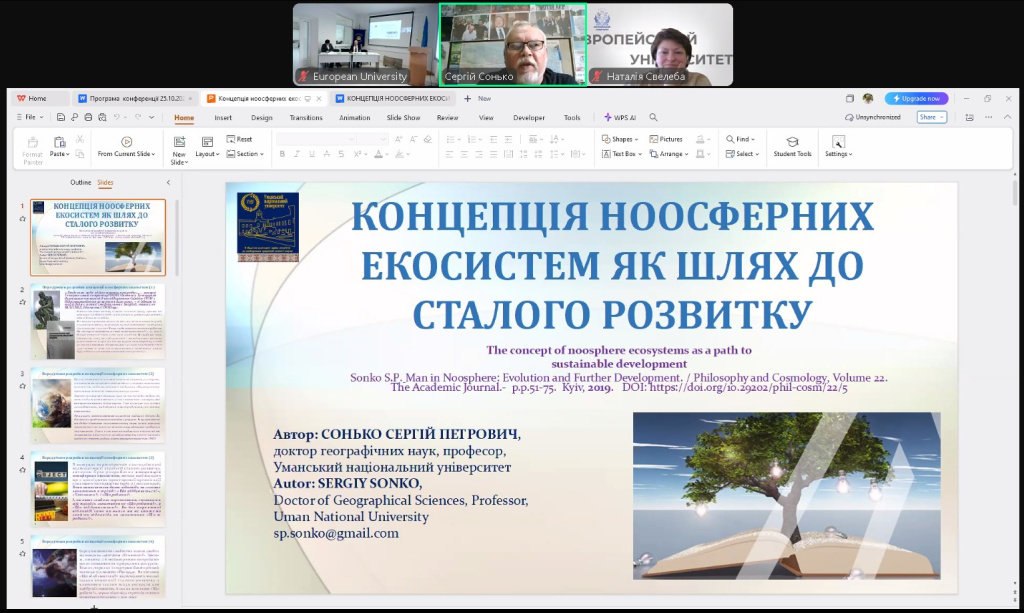1024x613 pixels.
Task: Expand the Layout dropdown
Action: pos(208,154)
